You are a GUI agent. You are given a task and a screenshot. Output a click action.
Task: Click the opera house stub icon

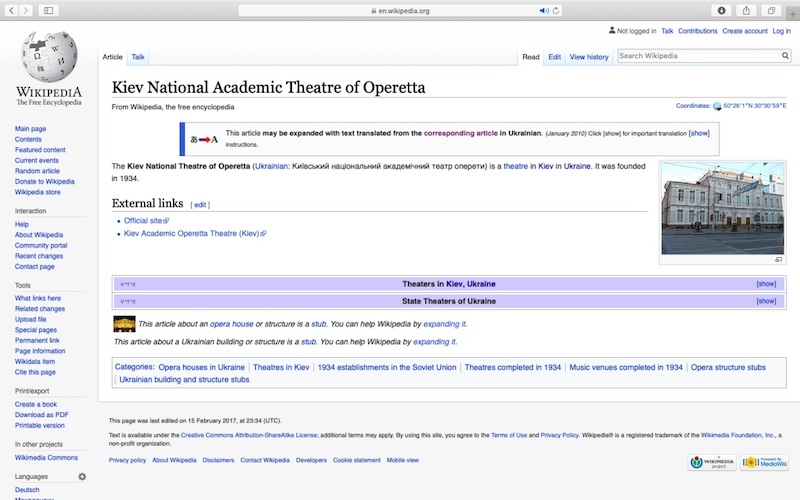pos(124,324)
